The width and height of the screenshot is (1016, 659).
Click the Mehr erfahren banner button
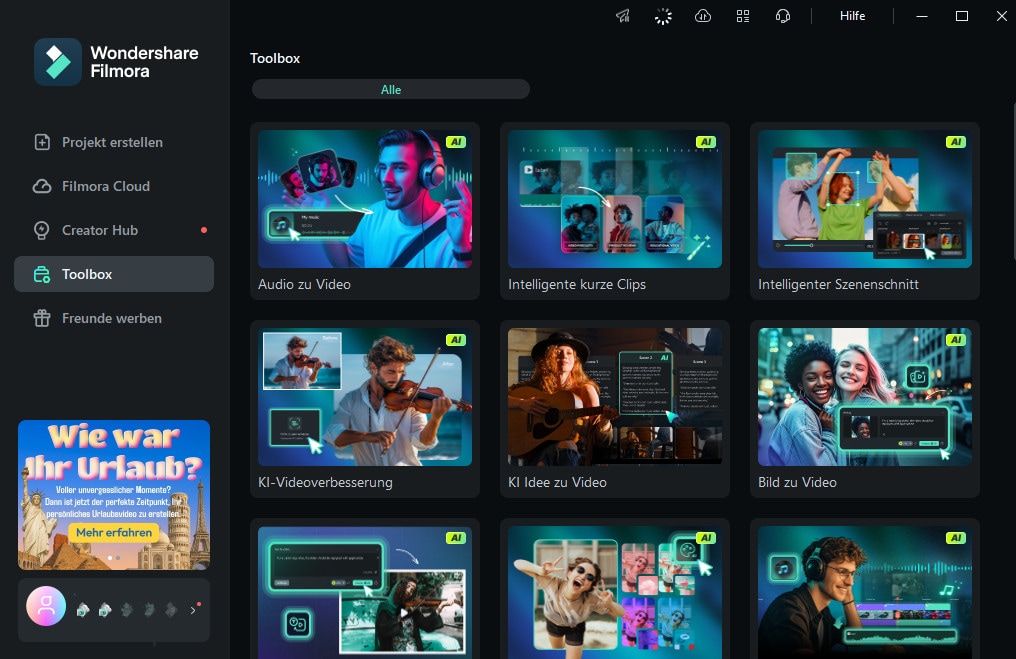pyautogui.click(x=114, y=533)
